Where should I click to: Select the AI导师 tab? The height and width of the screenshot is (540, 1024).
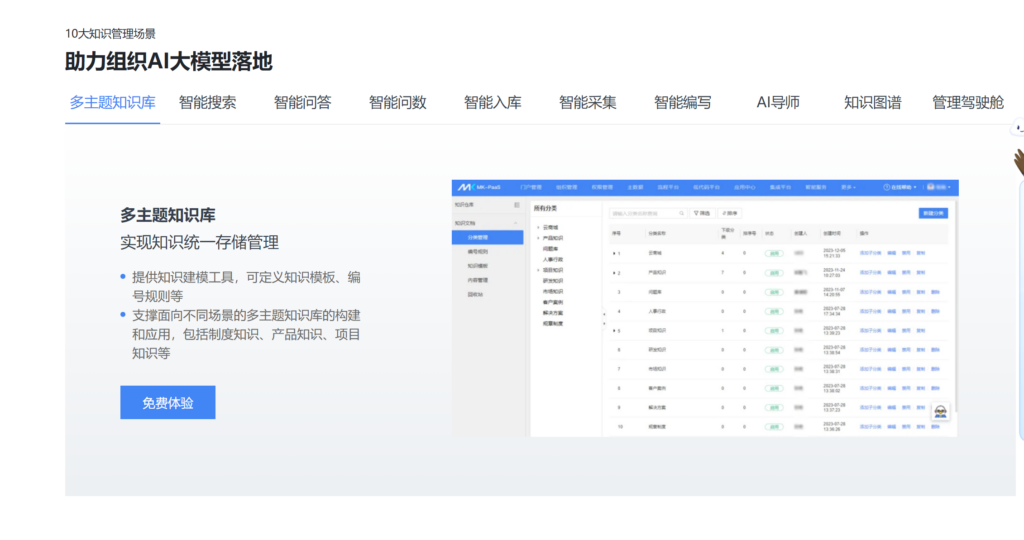click(x=777, y=102)
